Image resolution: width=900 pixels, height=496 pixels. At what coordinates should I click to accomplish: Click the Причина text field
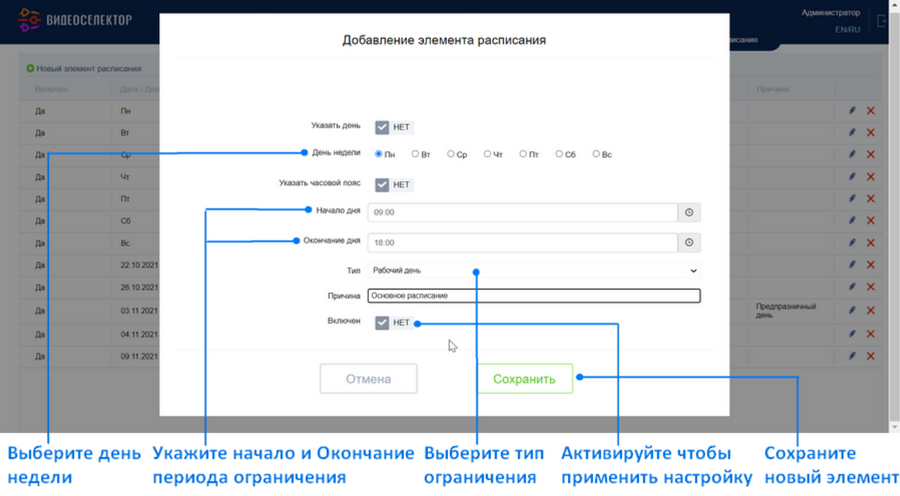point(534,296)
